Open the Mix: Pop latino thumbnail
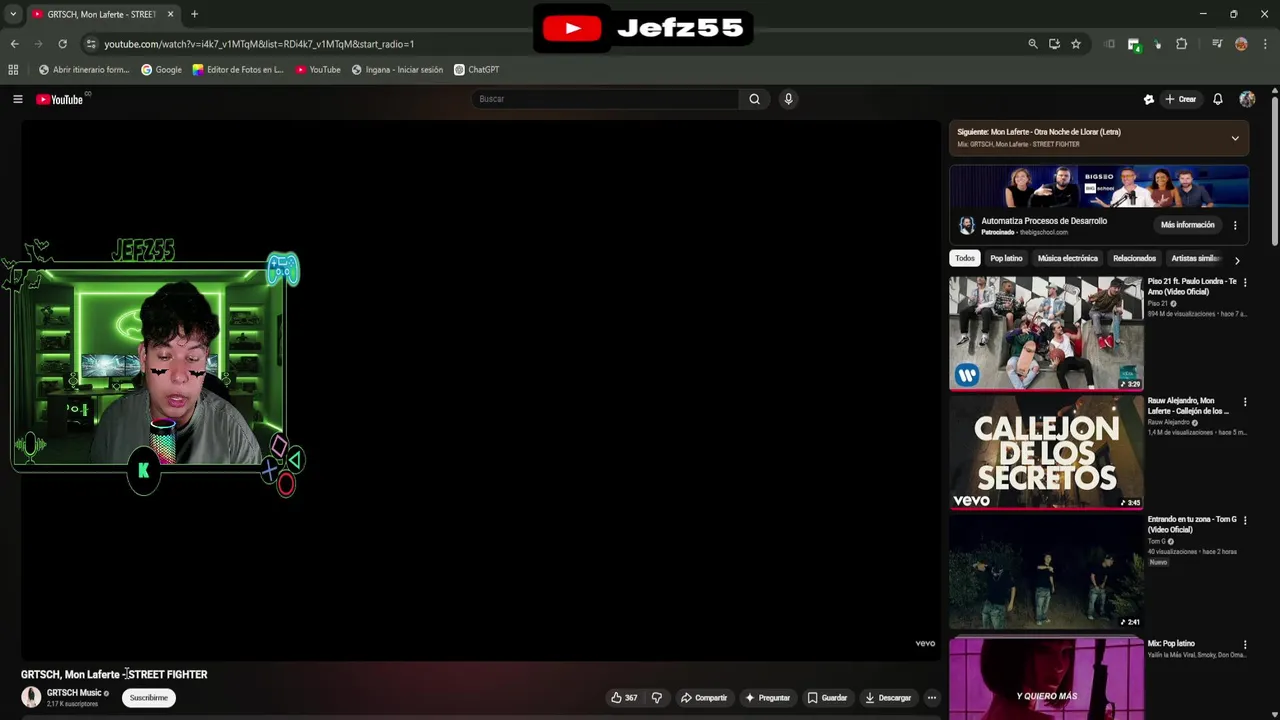 (x=1046, y=678)
